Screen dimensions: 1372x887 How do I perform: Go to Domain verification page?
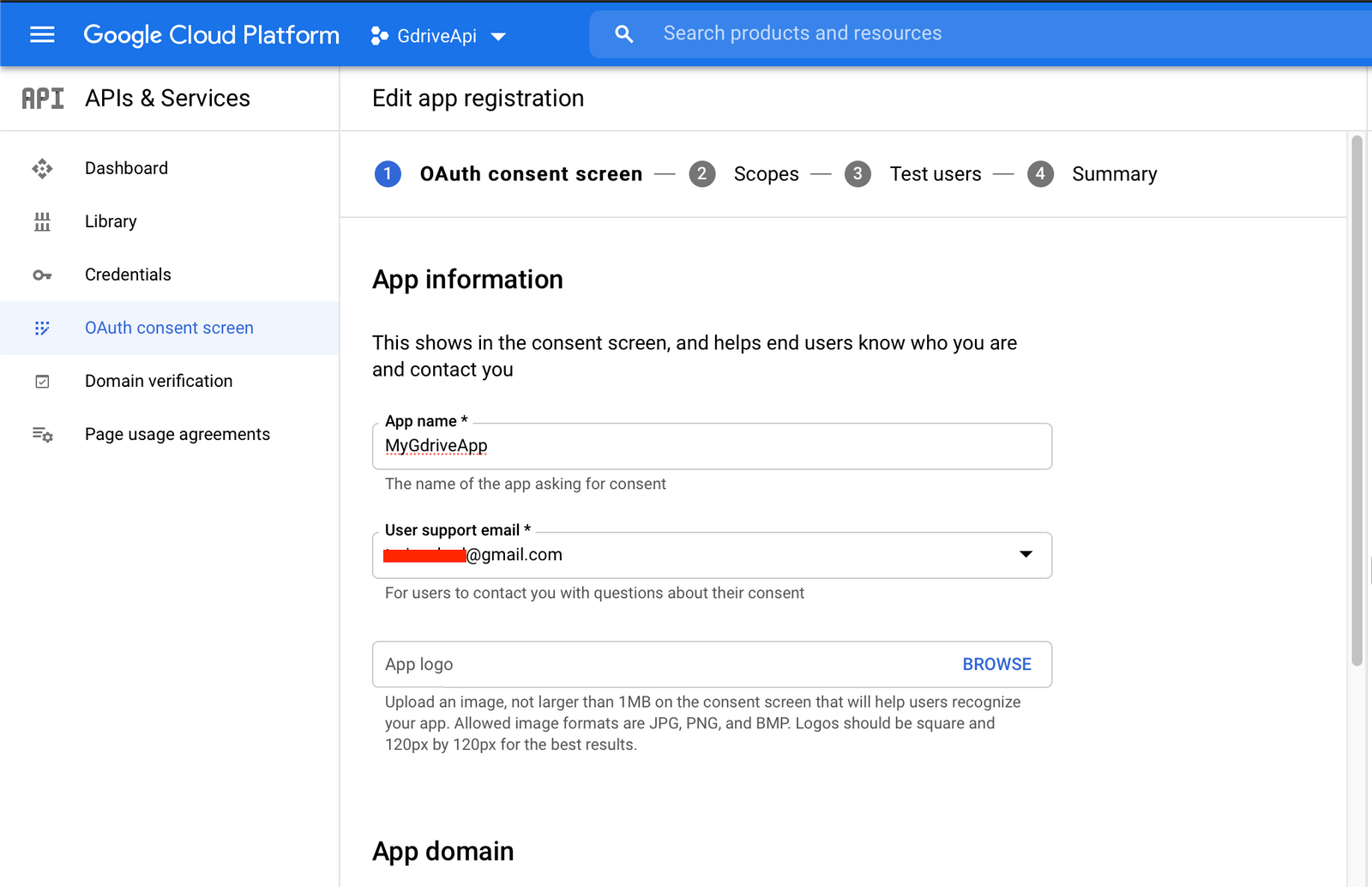tap(170, 382)
